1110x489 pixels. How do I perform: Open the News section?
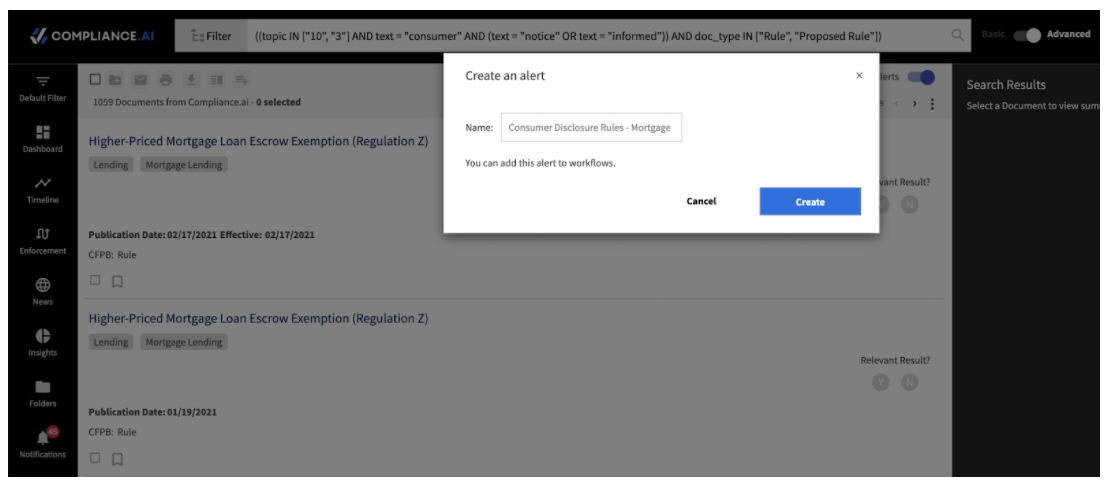pyautogui.click(x=42, y=292)
